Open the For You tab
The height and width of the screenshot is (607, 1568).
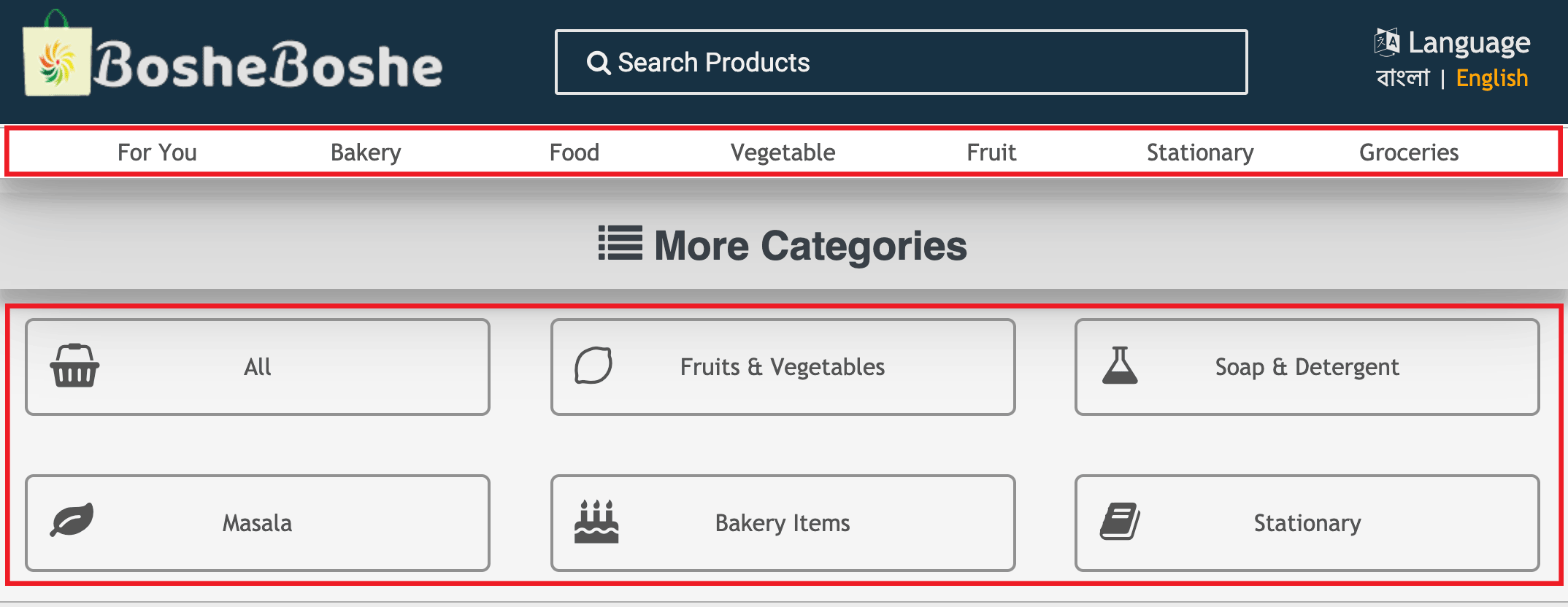pos(157,152)
